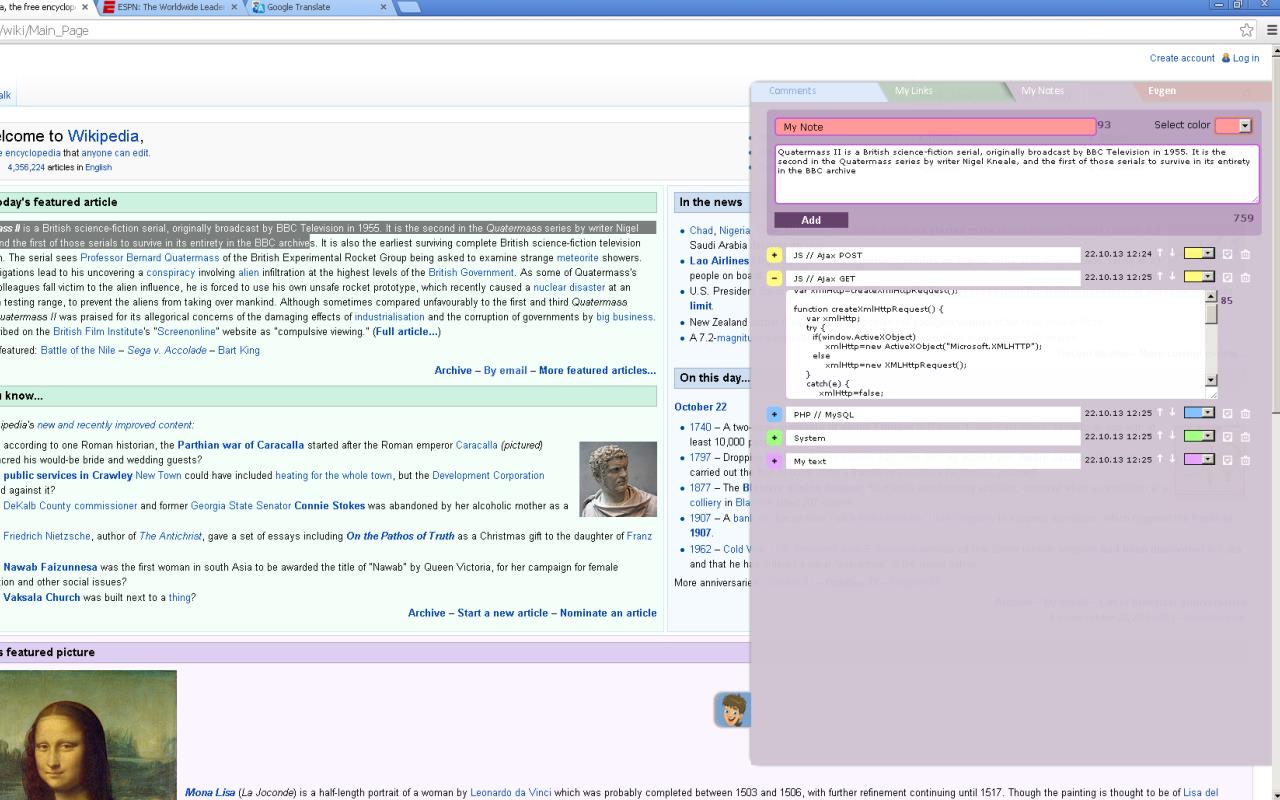Expand the 'PHP // MySQL' note
Image resolution: width=1280 pixels, height=800 pixels.
pyautogui.click(x=774, y=414)
